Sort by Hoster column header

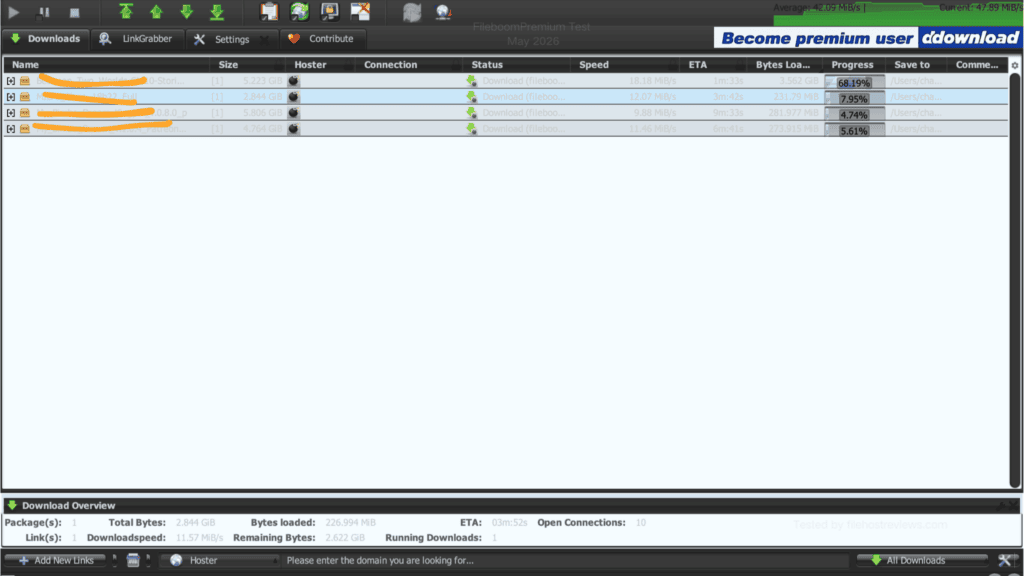point(320,65)
